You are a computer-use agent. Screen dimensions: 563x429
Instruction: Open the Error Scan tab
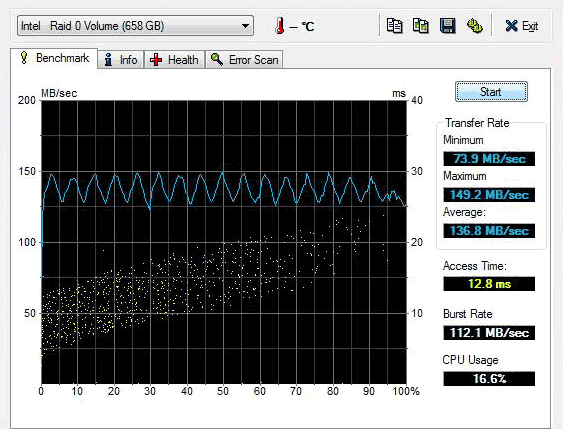point(245,60)
